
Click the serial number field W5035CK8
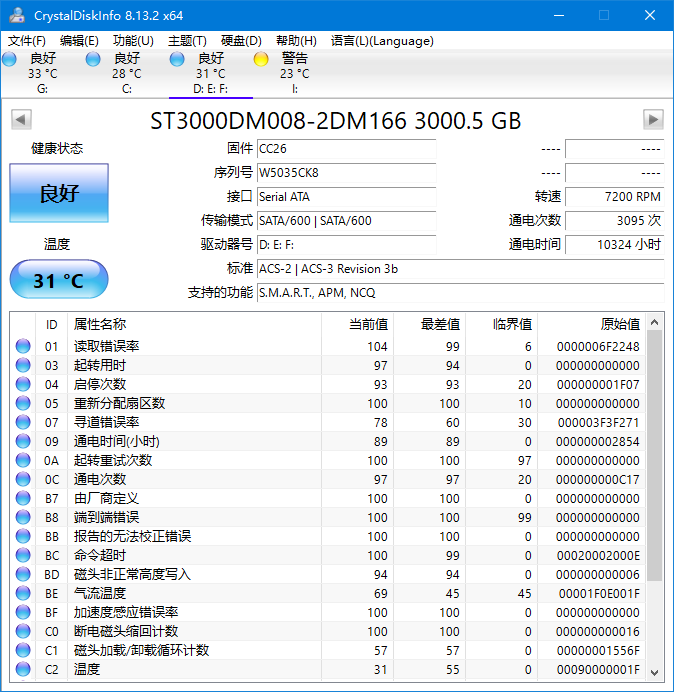[345, 172]
